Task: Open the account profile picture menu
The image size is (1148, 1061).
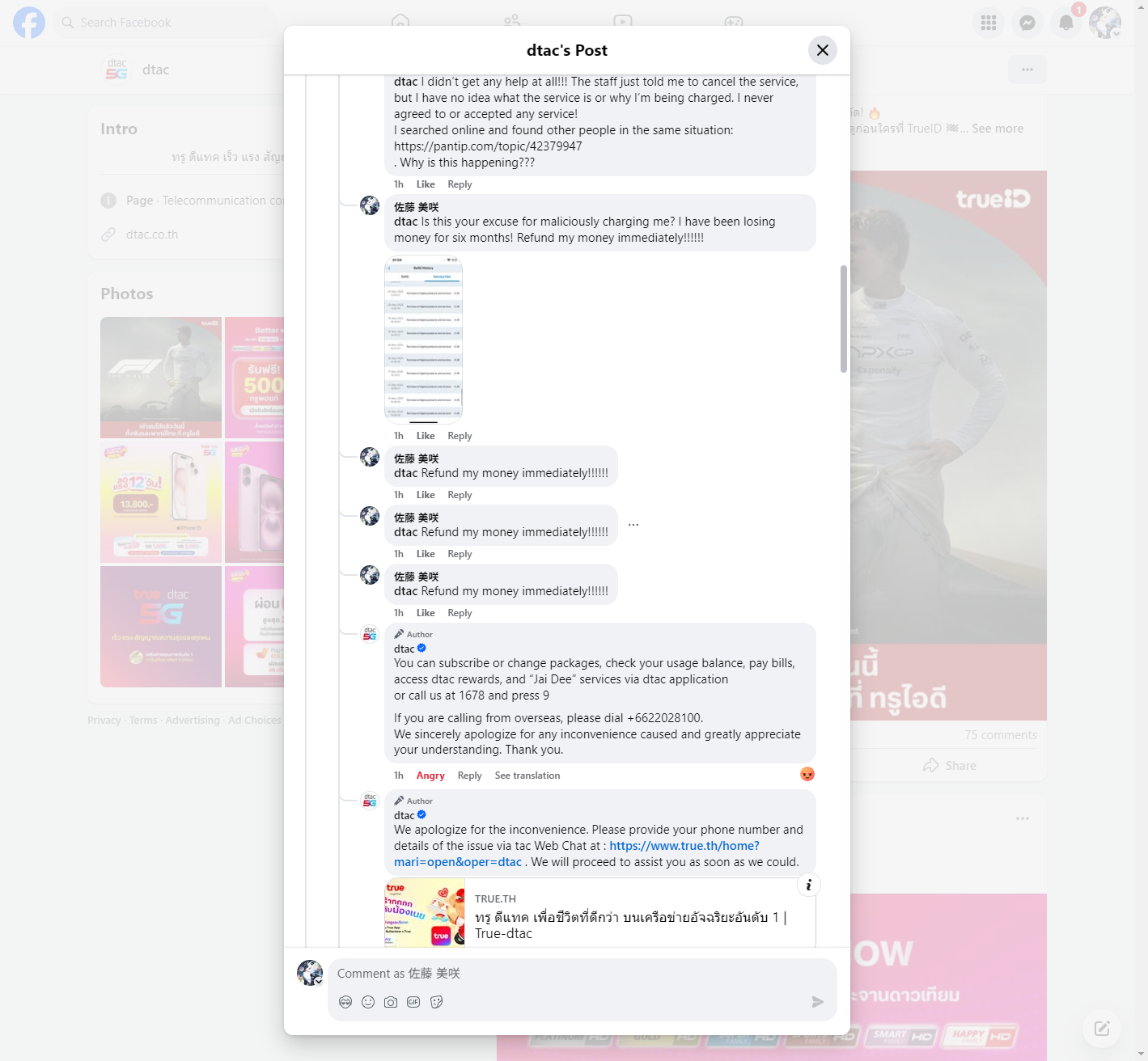Action: [x=1105, y=23]
